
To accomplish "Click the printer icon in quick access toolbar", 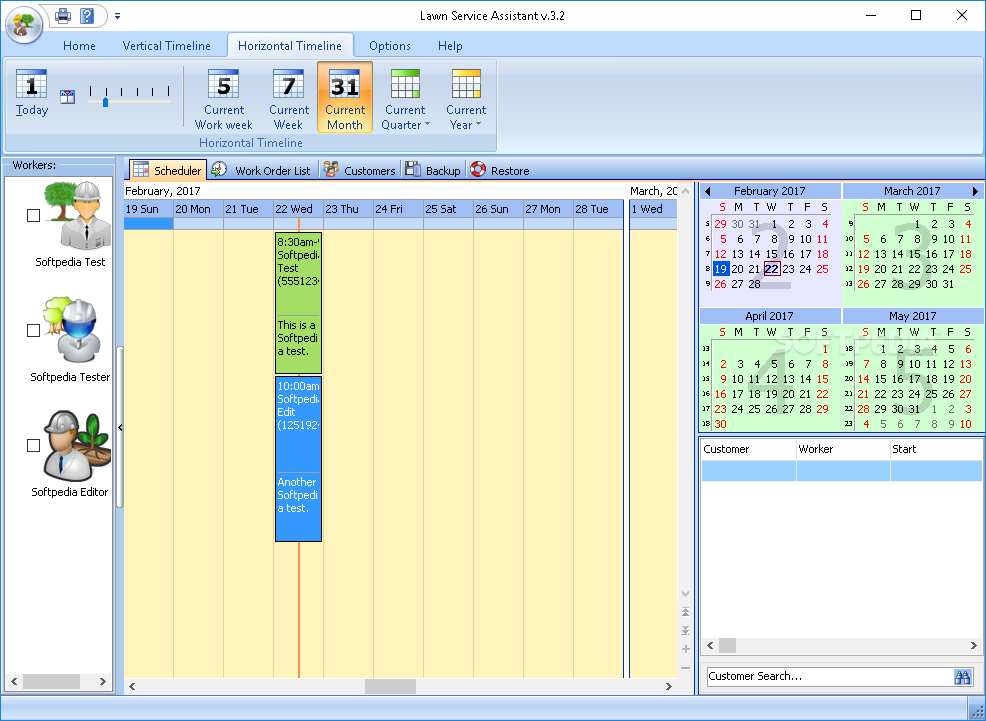I will click(63, 15).
